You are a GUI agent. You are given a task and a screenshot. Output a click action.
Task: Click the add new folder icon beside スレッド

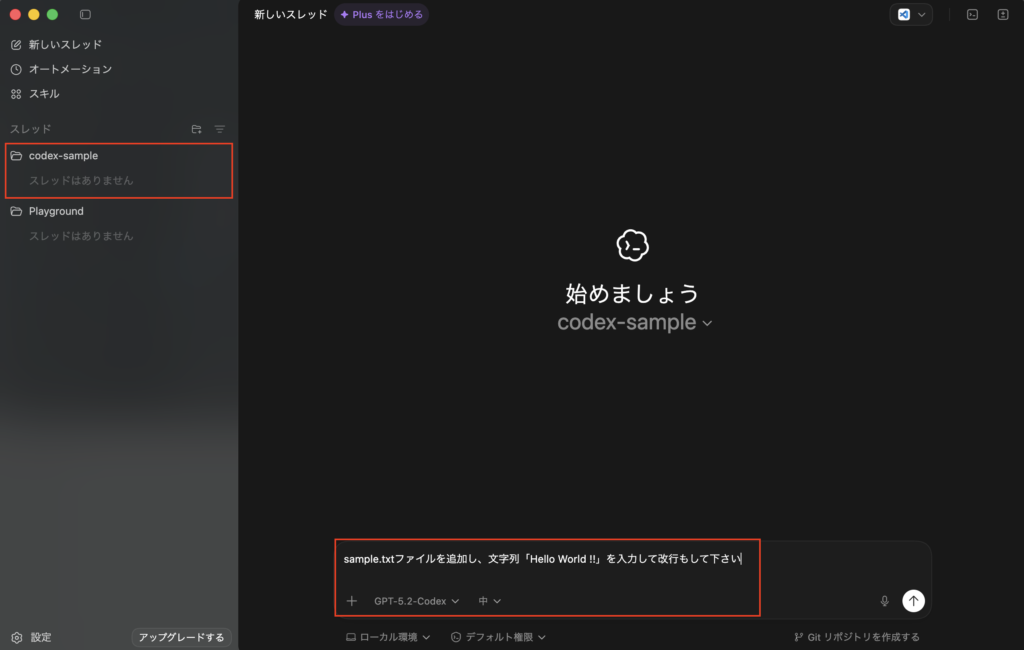[196, 129]
